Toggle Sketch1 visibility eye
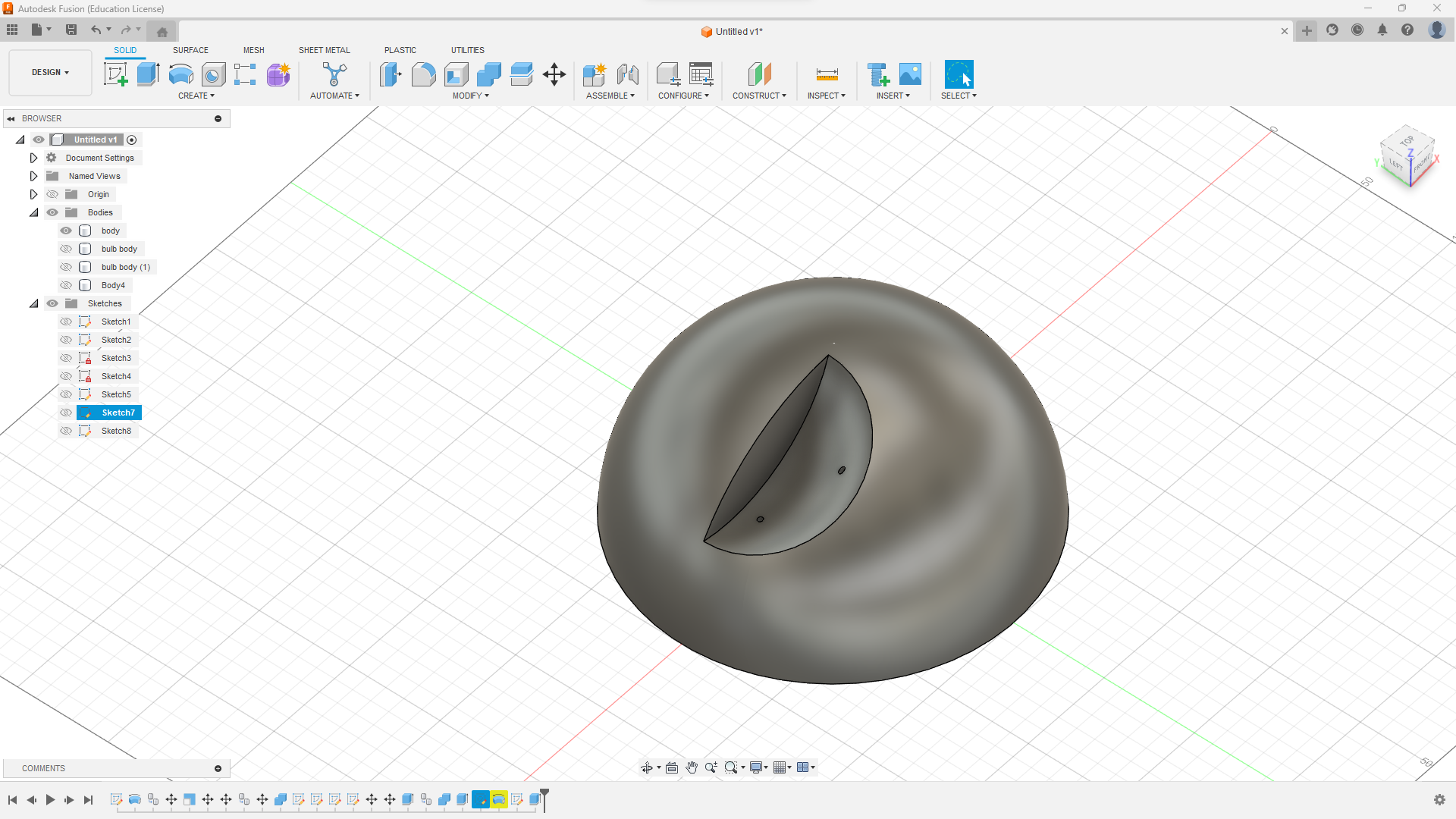The width and height of the screenshot is (1456, 819). pyautogui.click(x=67, y=322)
